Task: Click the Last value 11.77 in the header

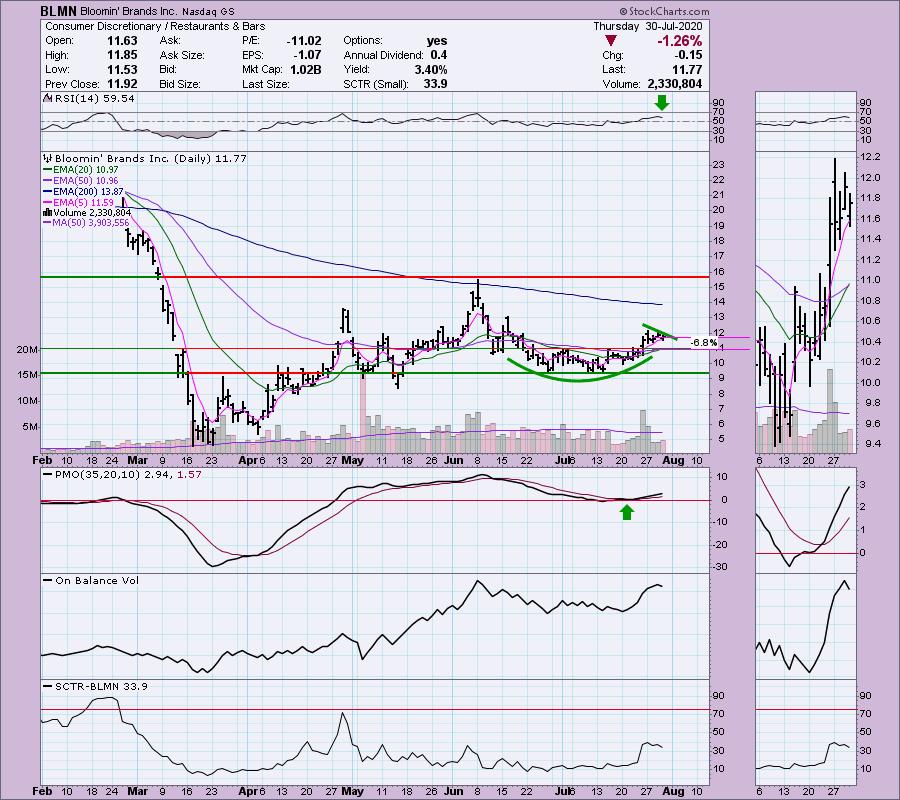Action: click(x=688, y=69)
